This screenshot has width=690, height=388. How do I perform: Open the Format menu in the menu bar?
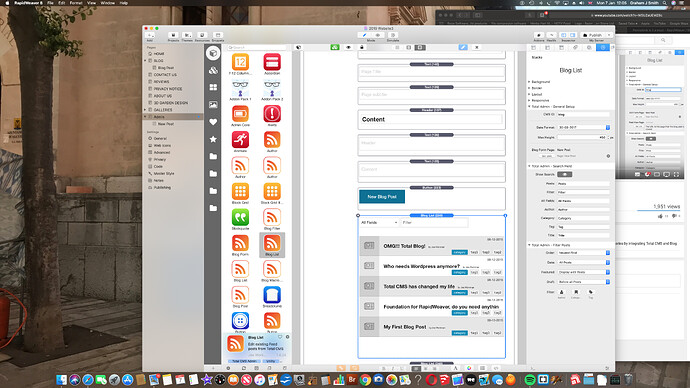click(x=76, y=3)
